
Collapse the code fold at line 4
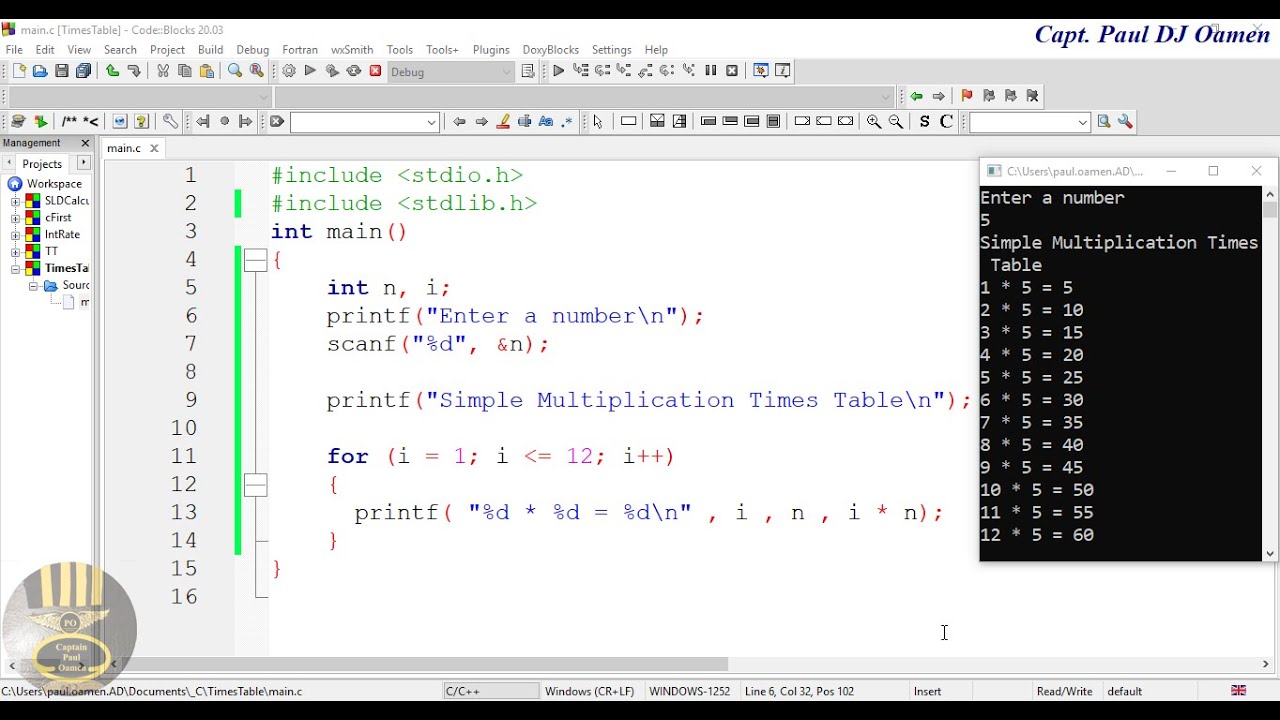coord(256,260)
